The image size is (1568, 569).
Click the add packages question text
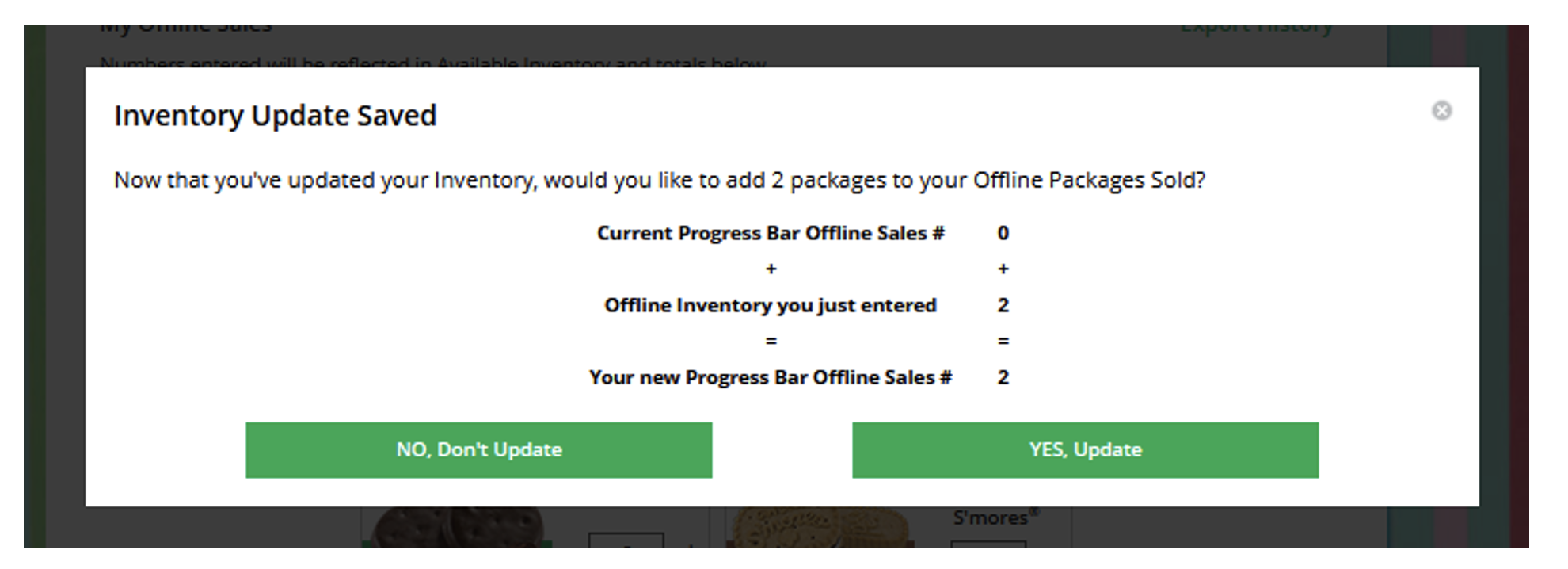click(x=660, y=181)
